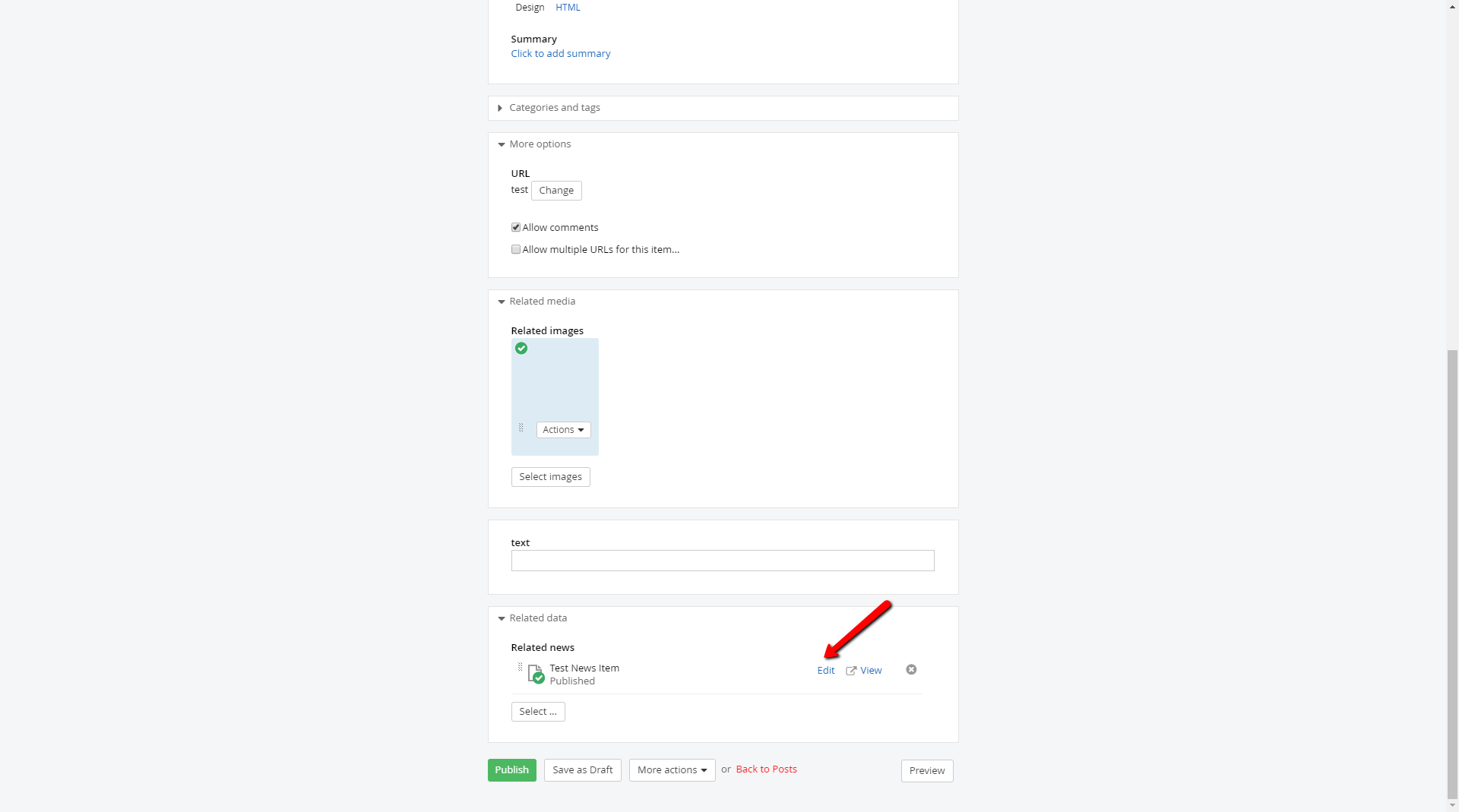The height and width of the screenshot is (812, 1459).
Task: Click the Select ... button under Related news
Action: tap(538, 712)
